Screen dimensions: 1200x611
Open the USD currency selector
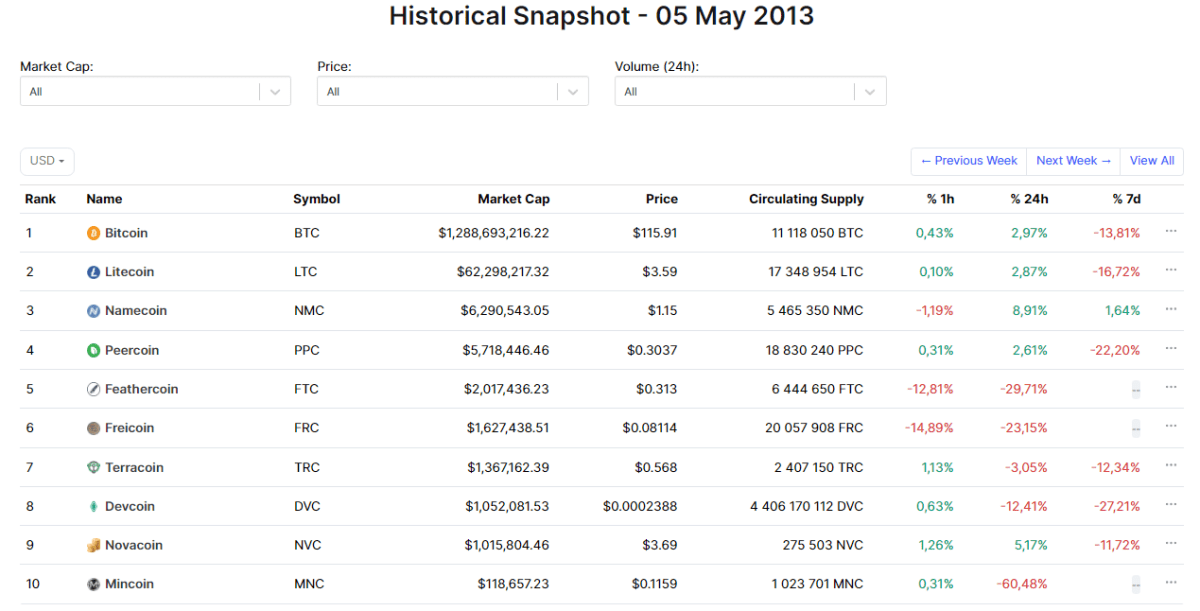coord(46,160)
